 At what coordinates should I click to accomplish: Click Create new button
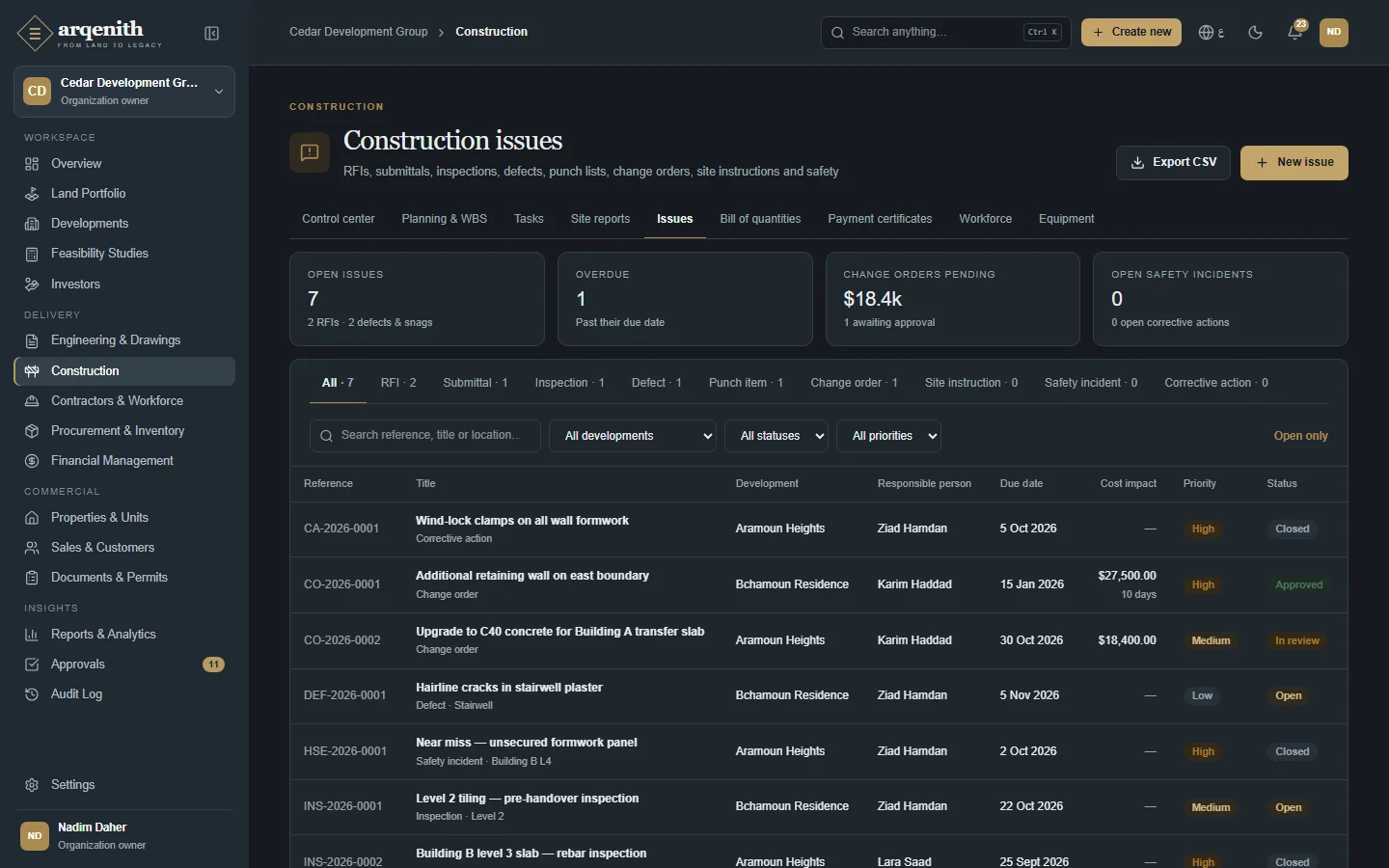tap(1131, 32)
